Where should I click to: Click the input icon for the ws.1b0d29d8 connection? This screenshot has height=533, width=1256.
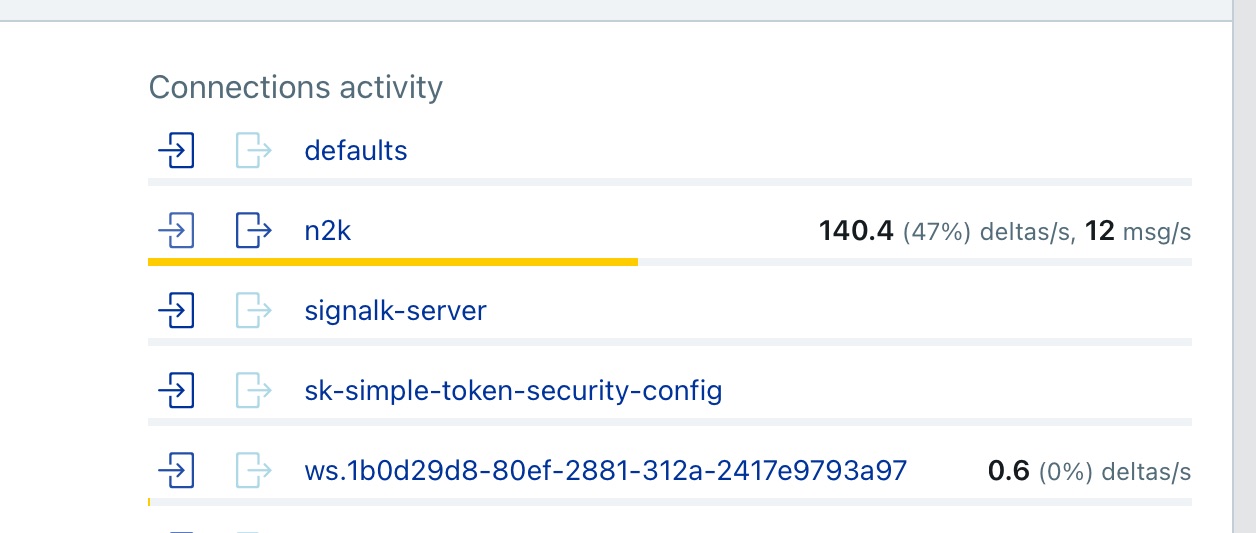[x=176, y=470]
